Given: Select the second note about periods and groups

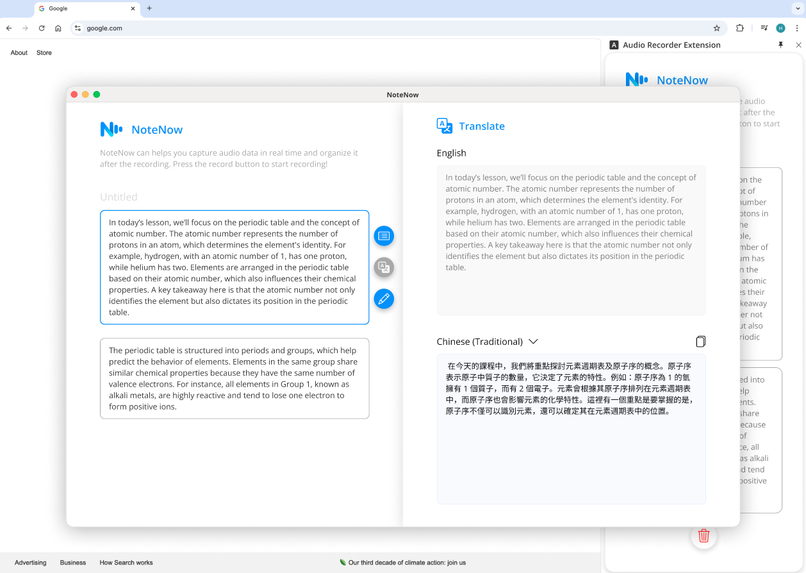Looking at the screenshot, I should [x=234, y=378].
